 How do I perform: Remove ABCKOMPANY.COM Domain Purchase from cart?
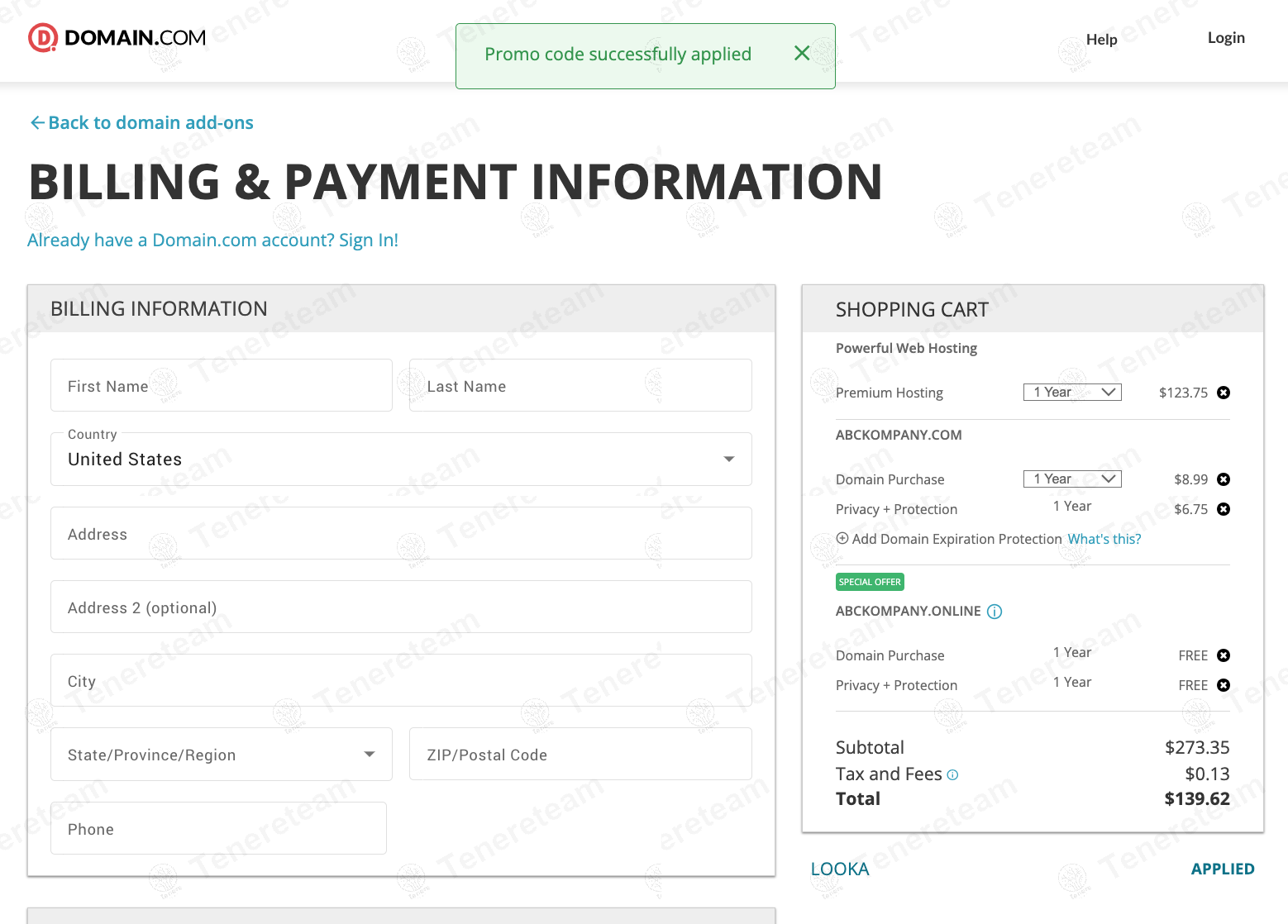click(x=1224, y=479)
